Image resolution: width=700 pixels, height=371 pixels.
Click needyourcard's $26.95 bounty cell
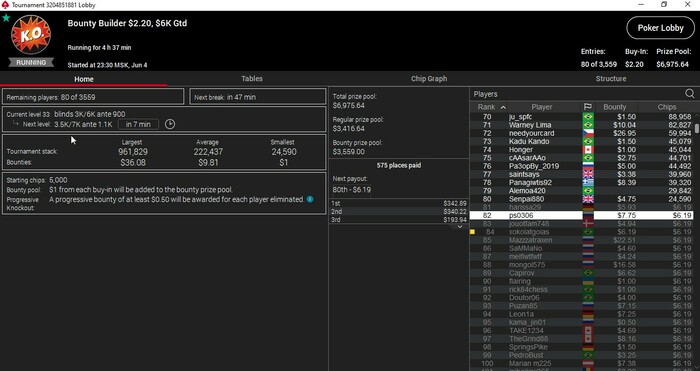[624, 133]
